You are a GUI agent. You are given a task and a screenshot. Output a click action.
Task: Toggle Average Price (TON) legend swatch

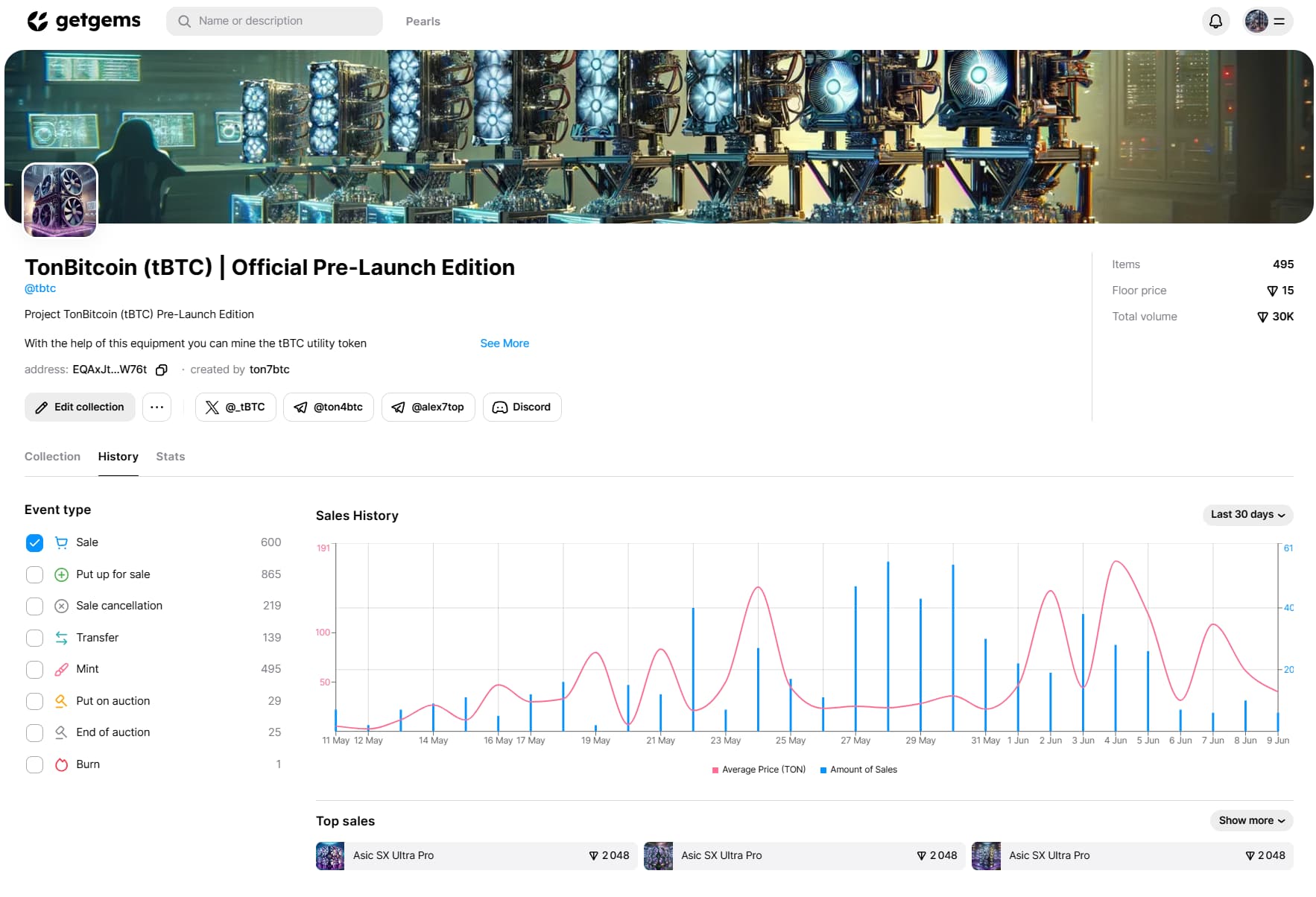coord(715,770)
